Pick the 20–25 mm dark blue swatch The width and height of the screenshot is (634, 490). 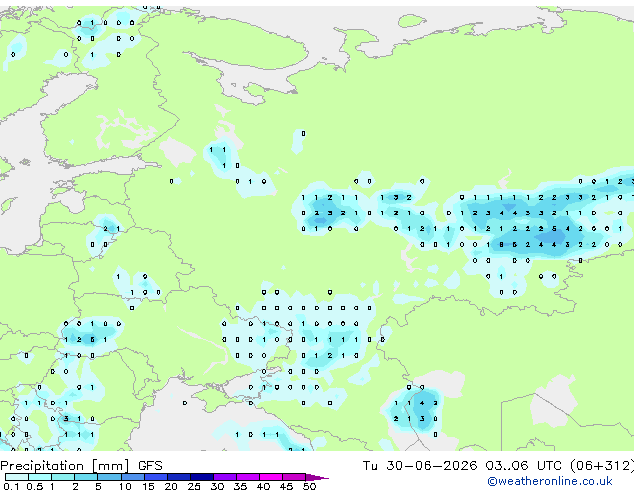coord(178,477)
